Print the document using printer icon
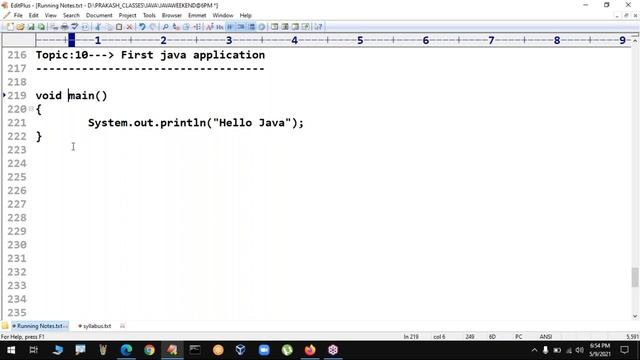 pyautogui.click(x=64, y=27)
